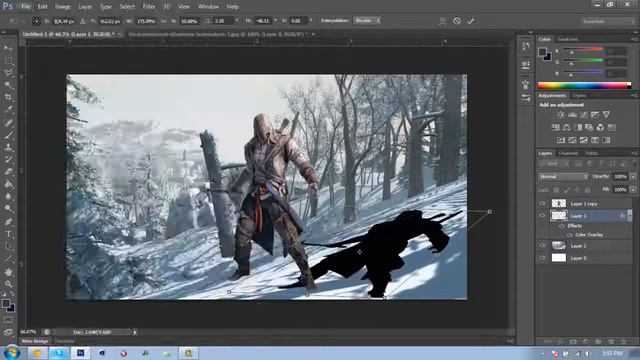Click the foreground color swatch in Color panel

click(542, 52)
